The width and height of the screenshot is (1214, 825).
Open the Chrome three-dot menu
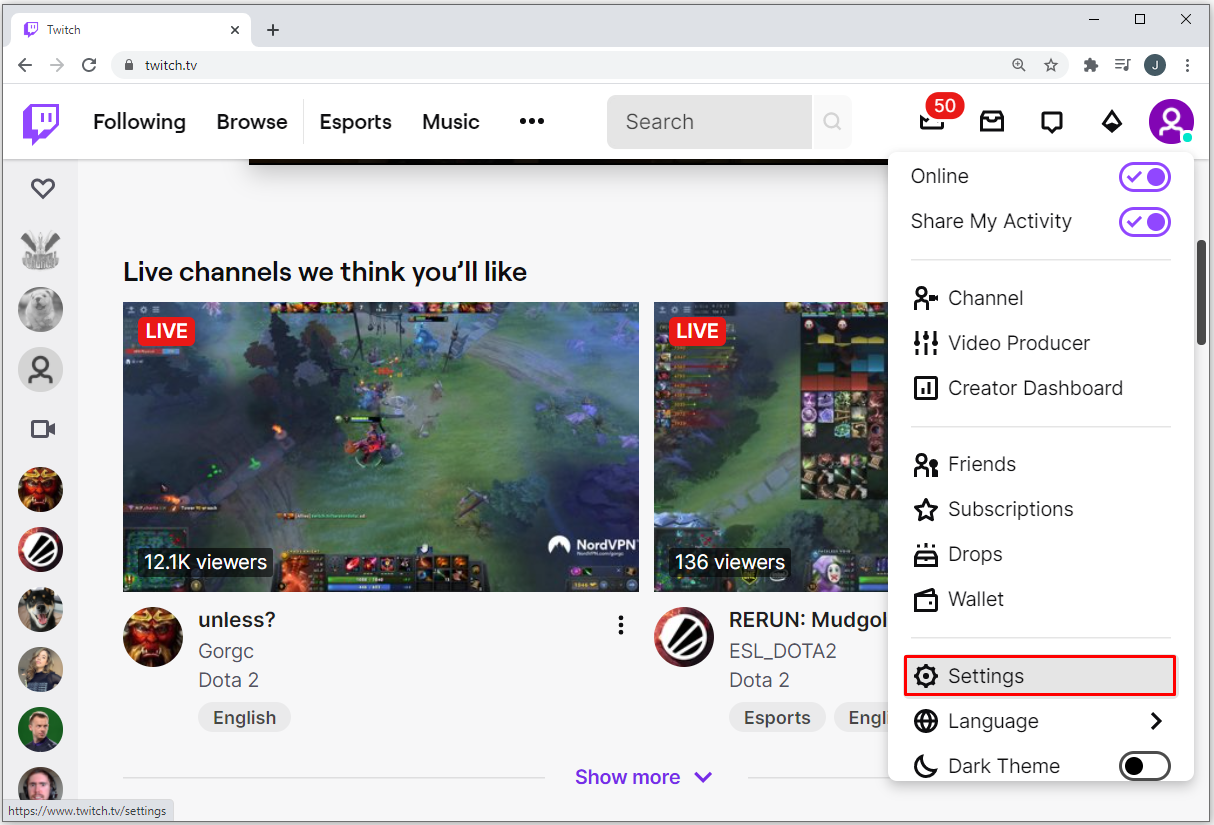[x=1187, y=65]
